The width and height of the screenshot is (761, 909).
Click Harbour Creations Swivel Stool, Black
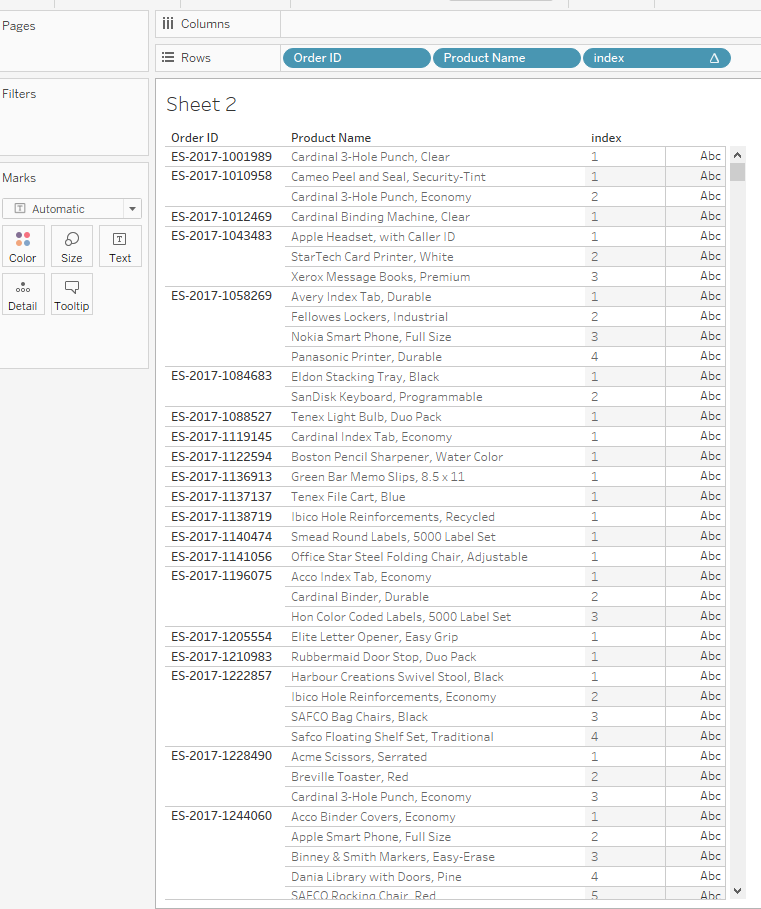(x=398, y=677)
